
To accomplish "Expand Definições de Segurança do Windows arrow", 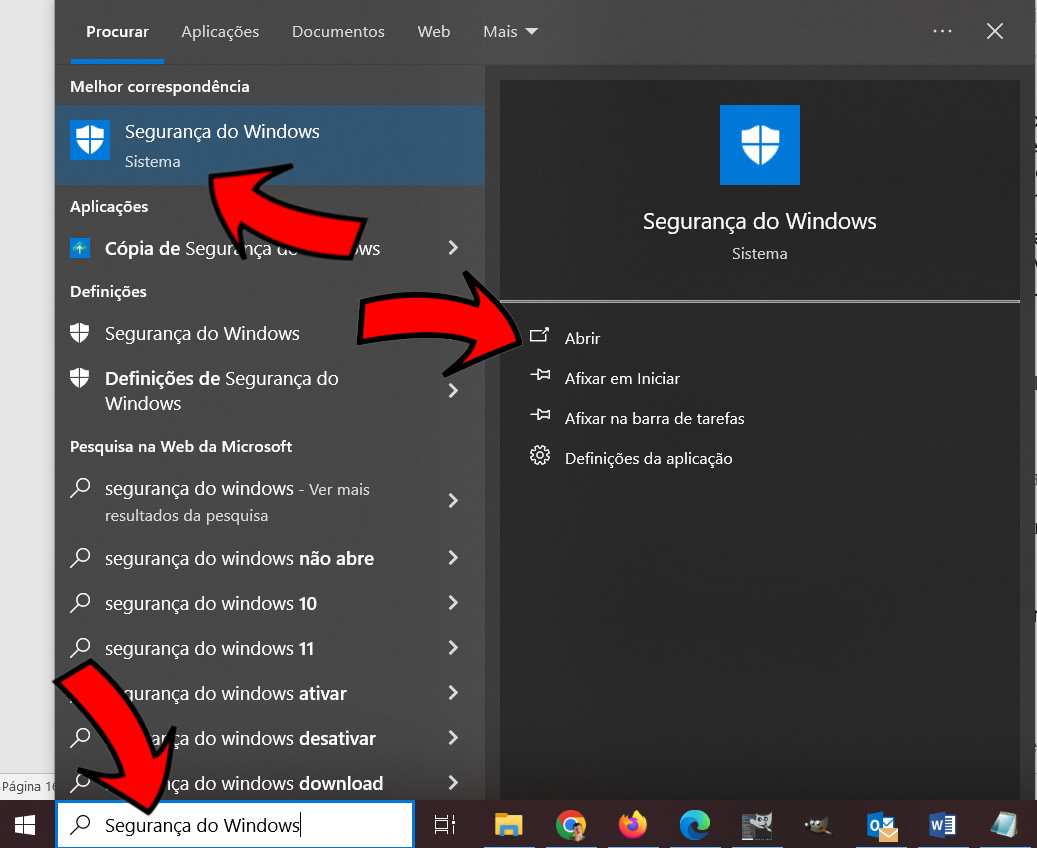I will [453, 390].
